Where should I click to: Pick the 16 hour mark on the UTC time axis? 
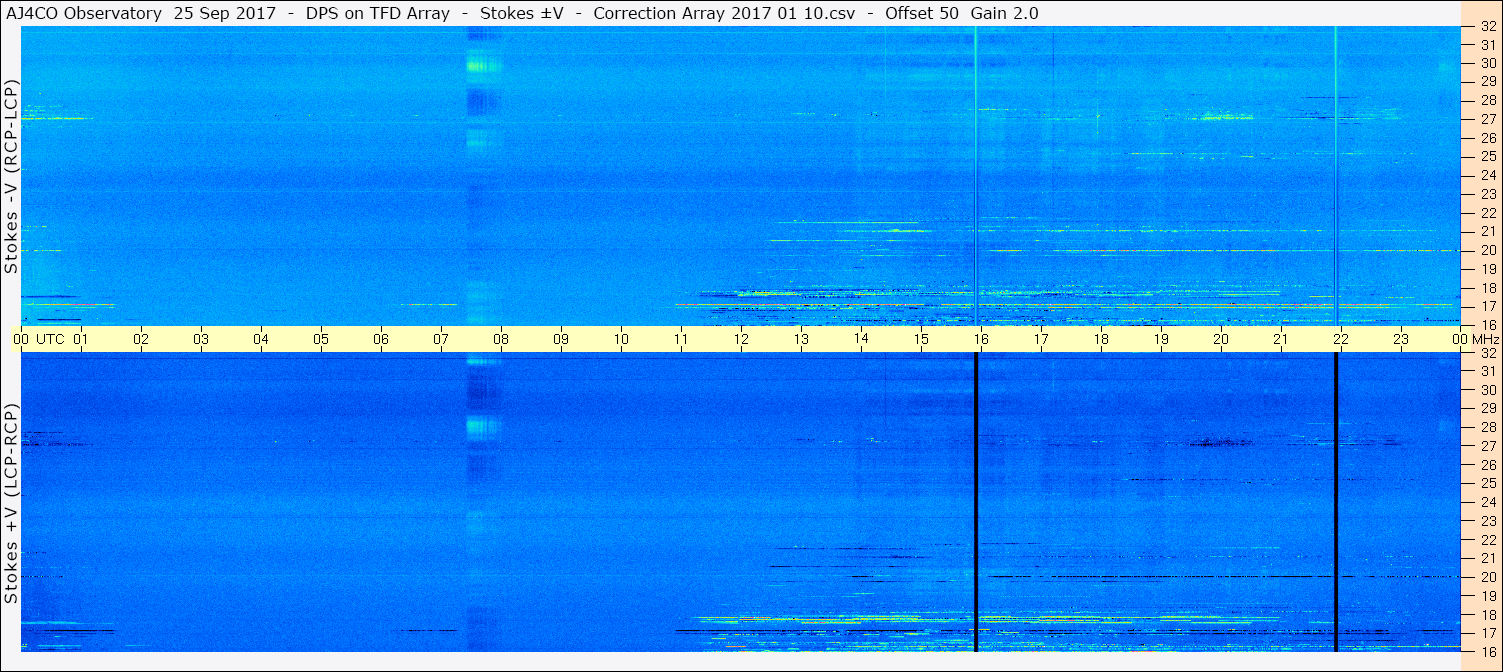981,339
